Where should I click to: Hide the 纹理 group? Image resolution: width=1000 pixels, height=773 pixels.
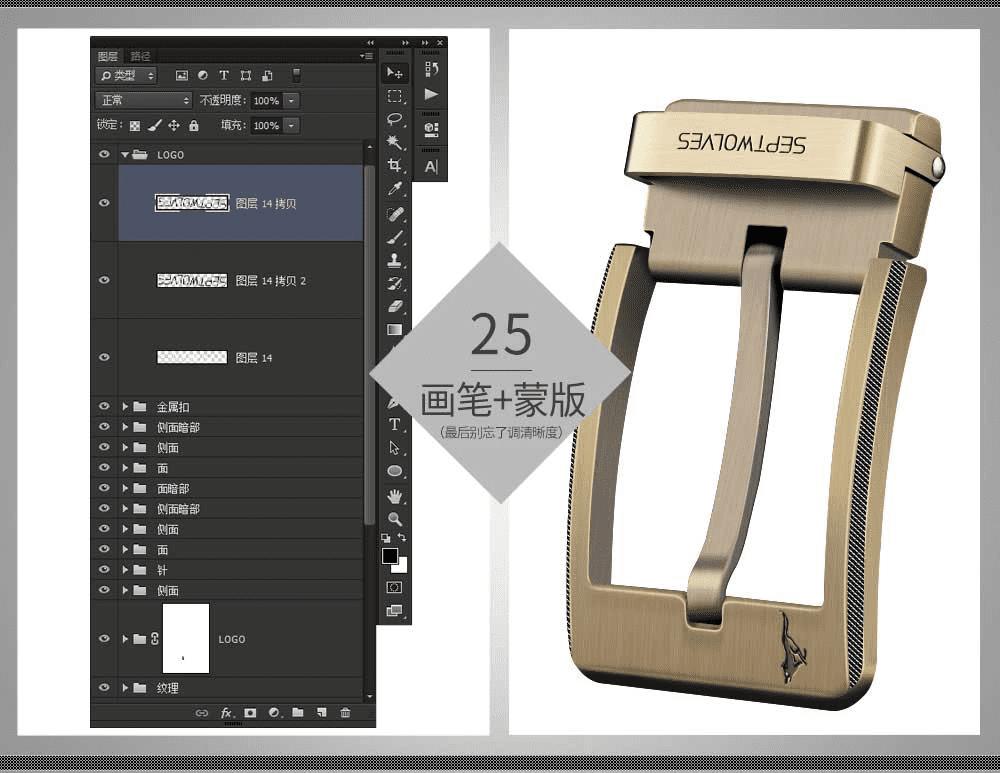coord(104,688)
